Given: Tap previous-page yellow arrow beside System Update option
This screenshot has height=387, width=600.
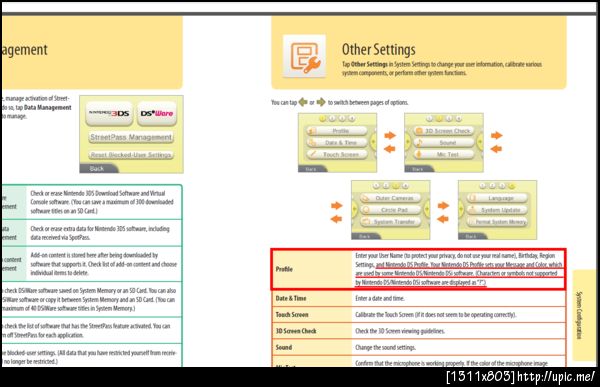Looking at the screenshot, I should tap(461, 210).
